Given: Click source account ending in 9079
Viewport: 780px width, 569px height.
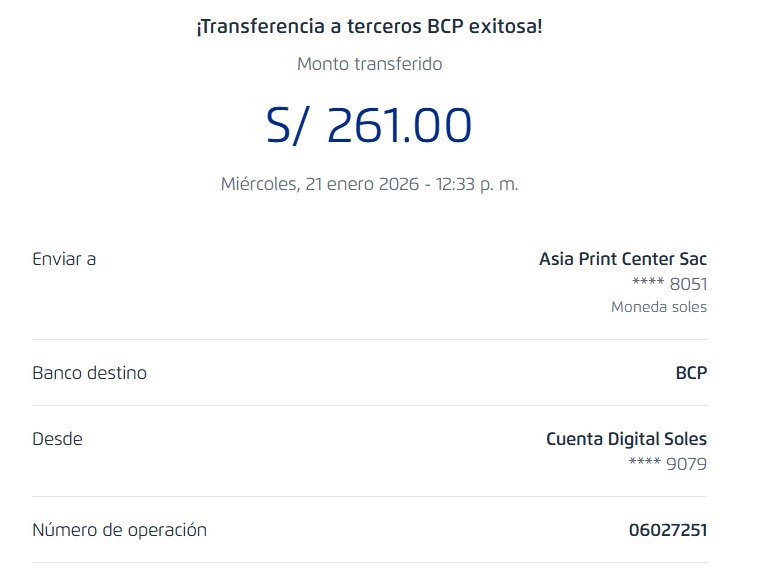Looking at the screenshot, I should [667, 464].
